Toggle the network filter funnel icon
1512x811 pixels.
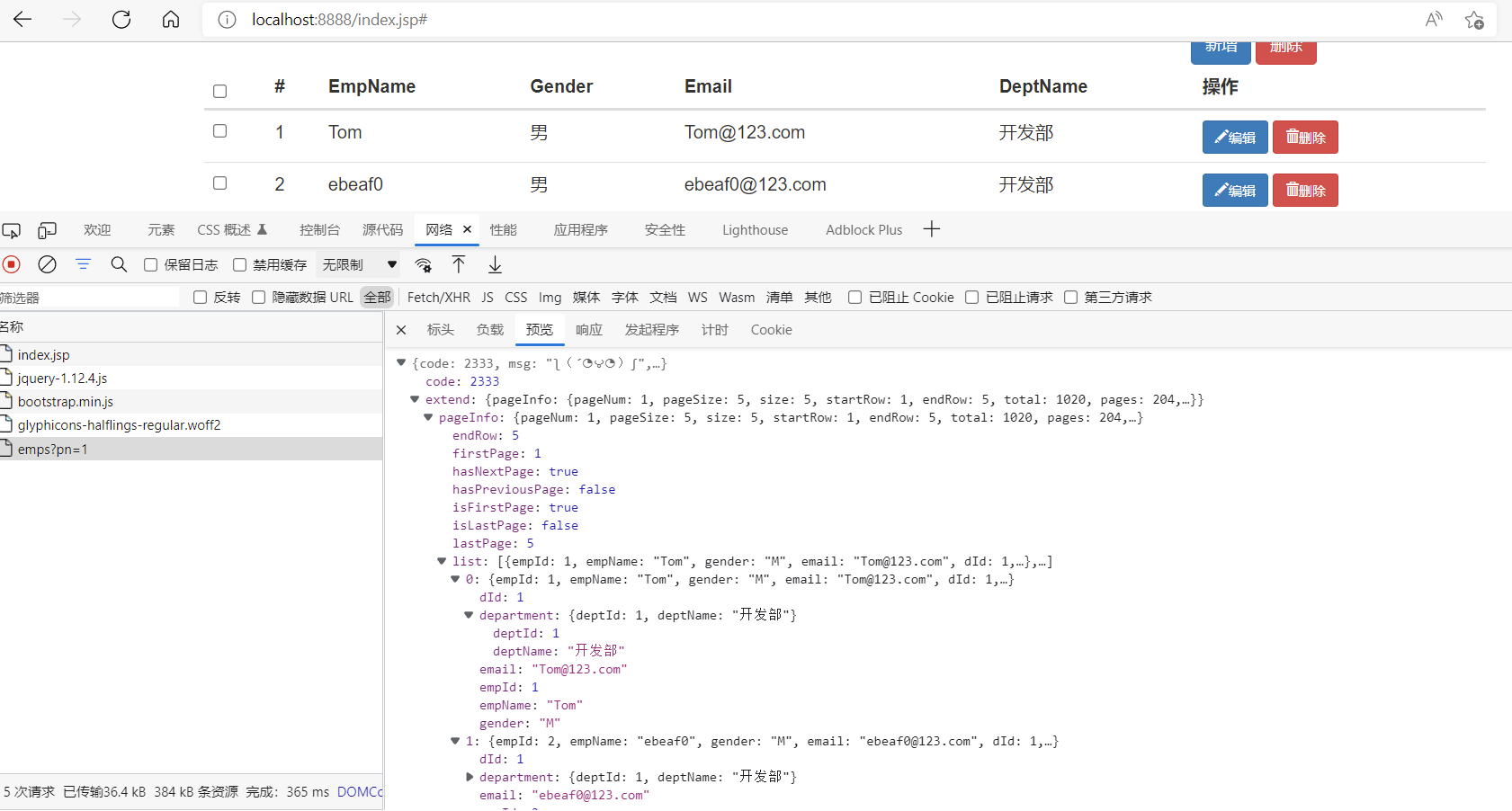pyautogui.click(x=83, y=264)
